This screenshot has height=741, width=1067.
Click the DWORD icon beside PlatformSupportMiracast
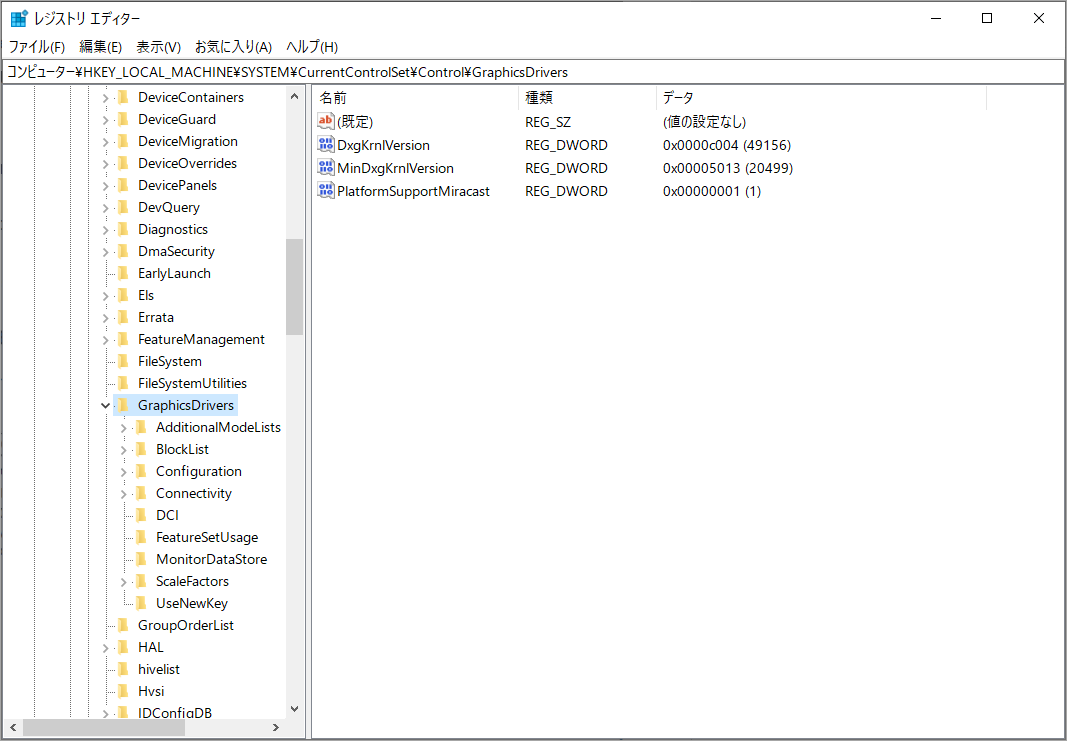[325, 190]
